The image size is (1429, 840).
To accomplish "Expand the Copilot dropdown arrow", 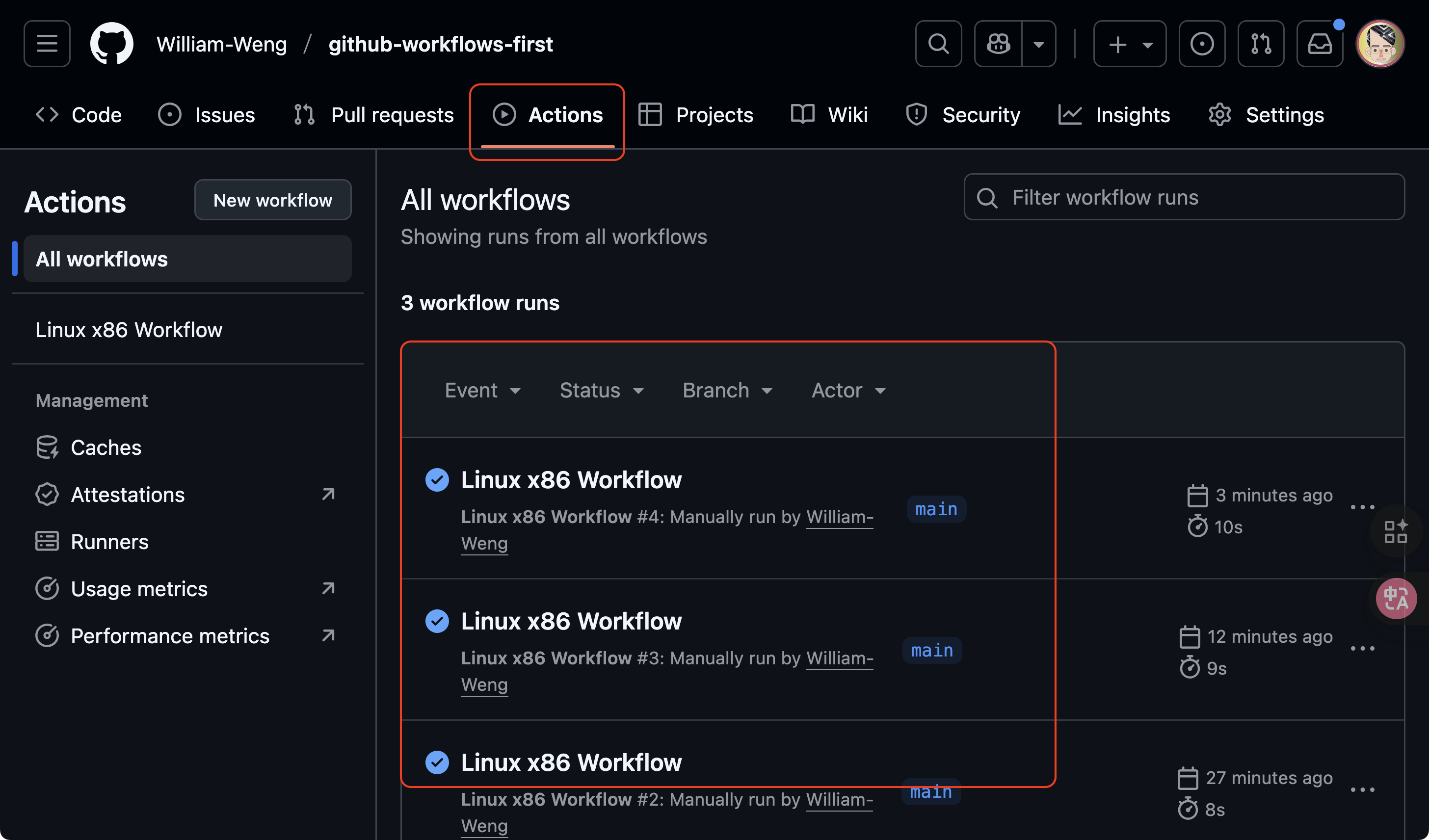I will [x=1039, y=44].
